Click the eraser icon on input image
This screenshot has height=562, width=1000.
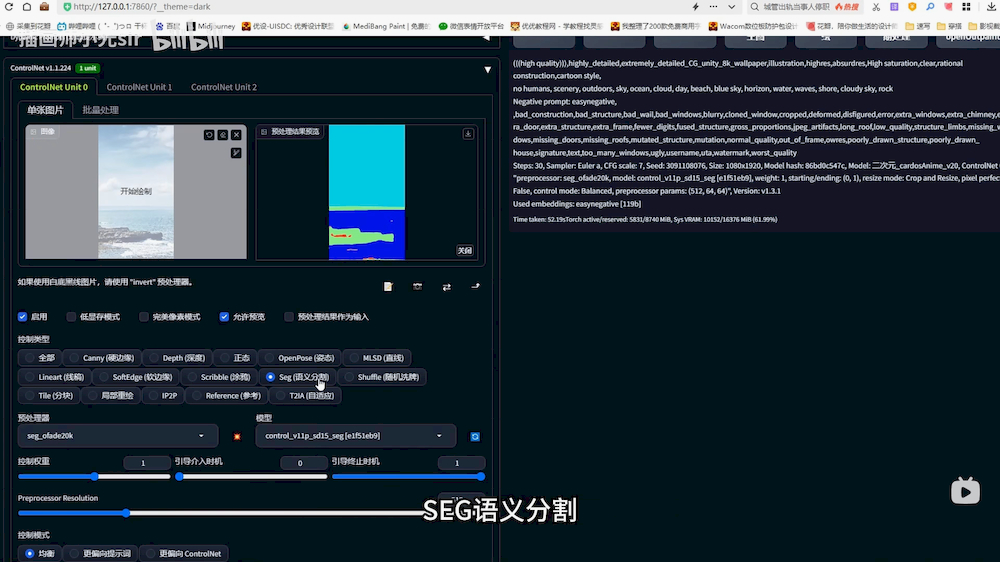click(223, 134)
